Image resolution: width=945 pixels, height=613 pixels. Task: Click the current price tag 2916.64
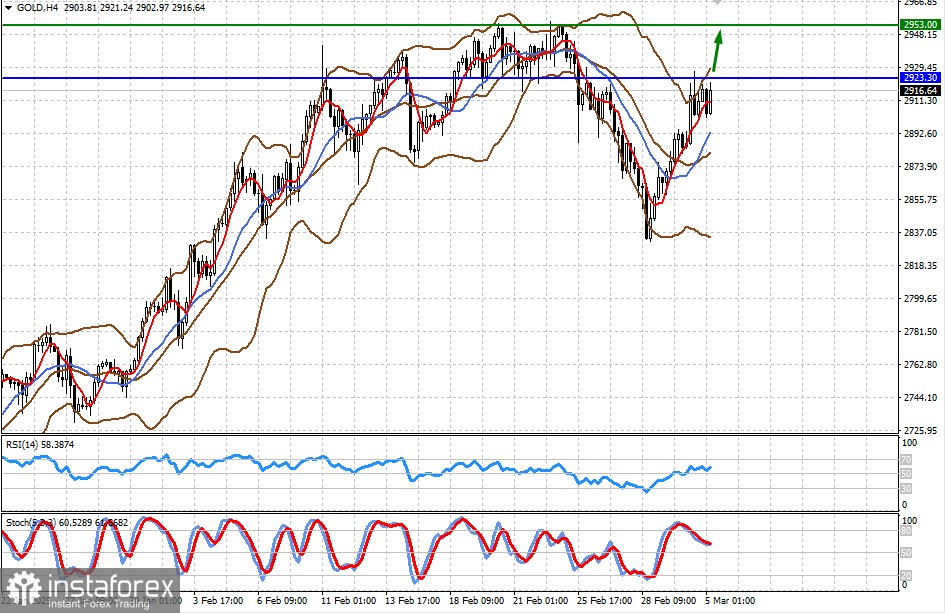click(x=920, y=90)
